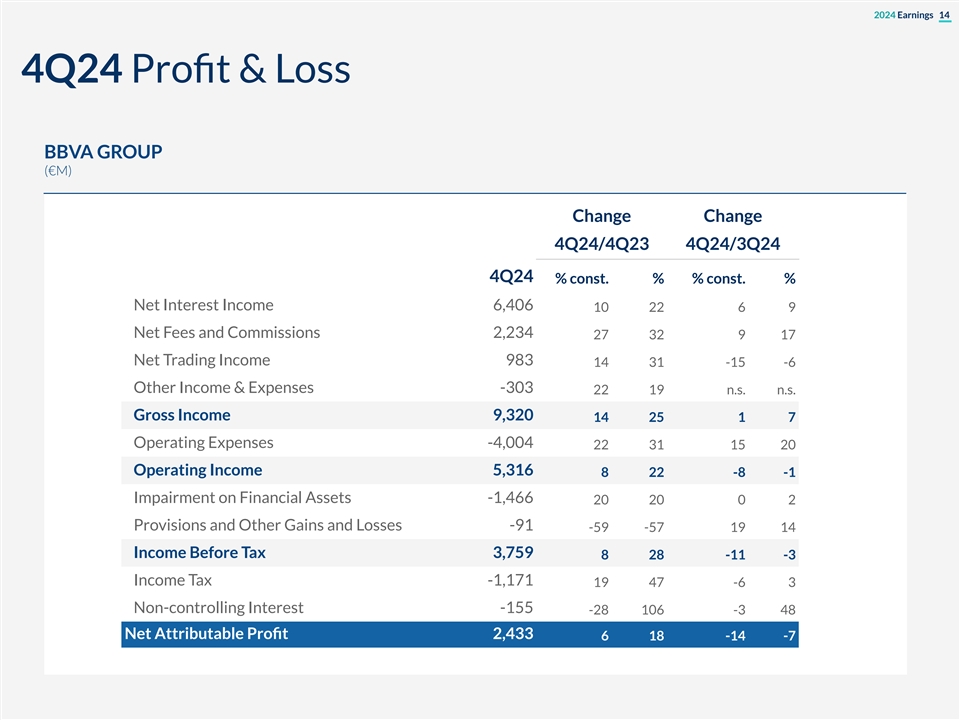960x720 pixels.
Task: Select the Net Interest Income row label
Action: click(203, 305)
